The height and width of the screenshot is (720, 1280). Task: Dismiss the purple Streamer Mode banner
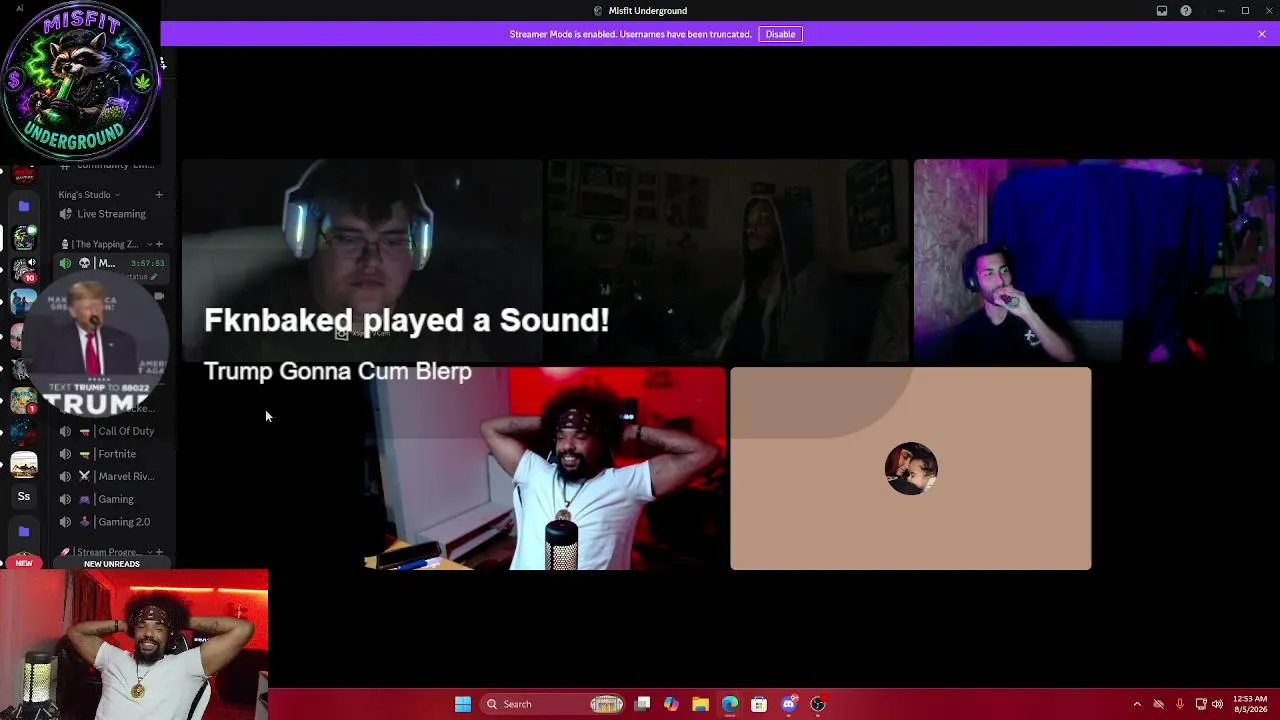coord(1262,34)
